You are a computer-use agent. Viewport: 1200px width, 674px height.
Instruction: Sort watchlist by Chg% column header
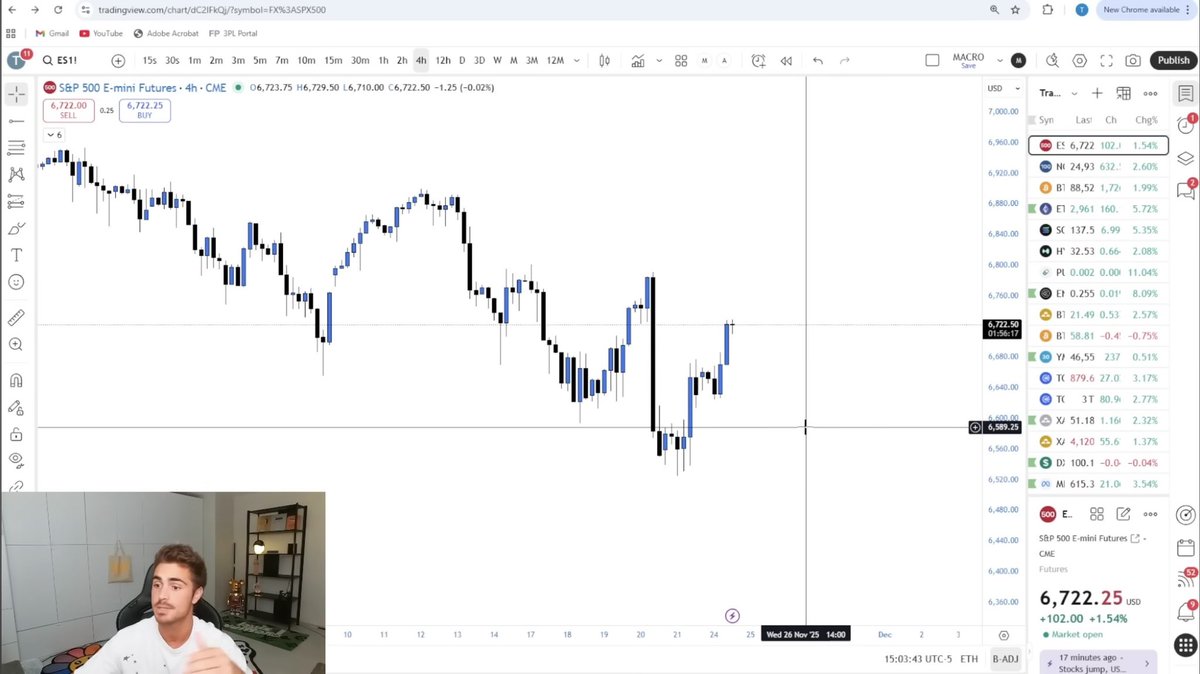pyautogui.click(x=1146, y=120)
